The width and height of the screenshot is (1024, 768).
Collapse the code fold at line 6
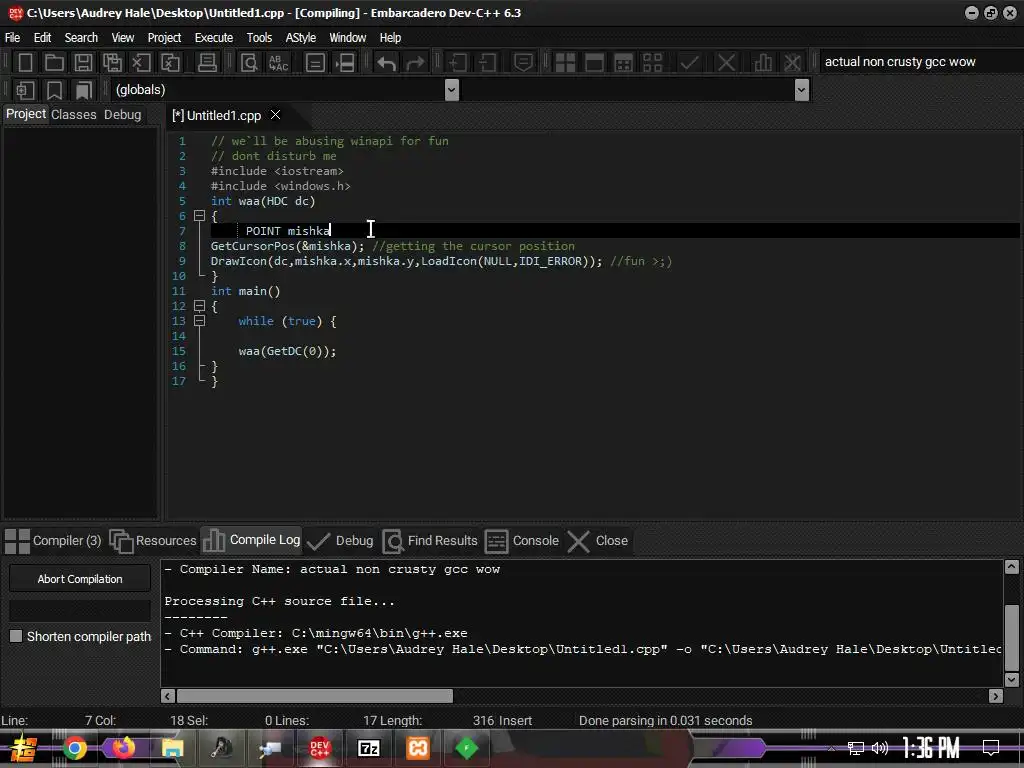coord(200,216)
